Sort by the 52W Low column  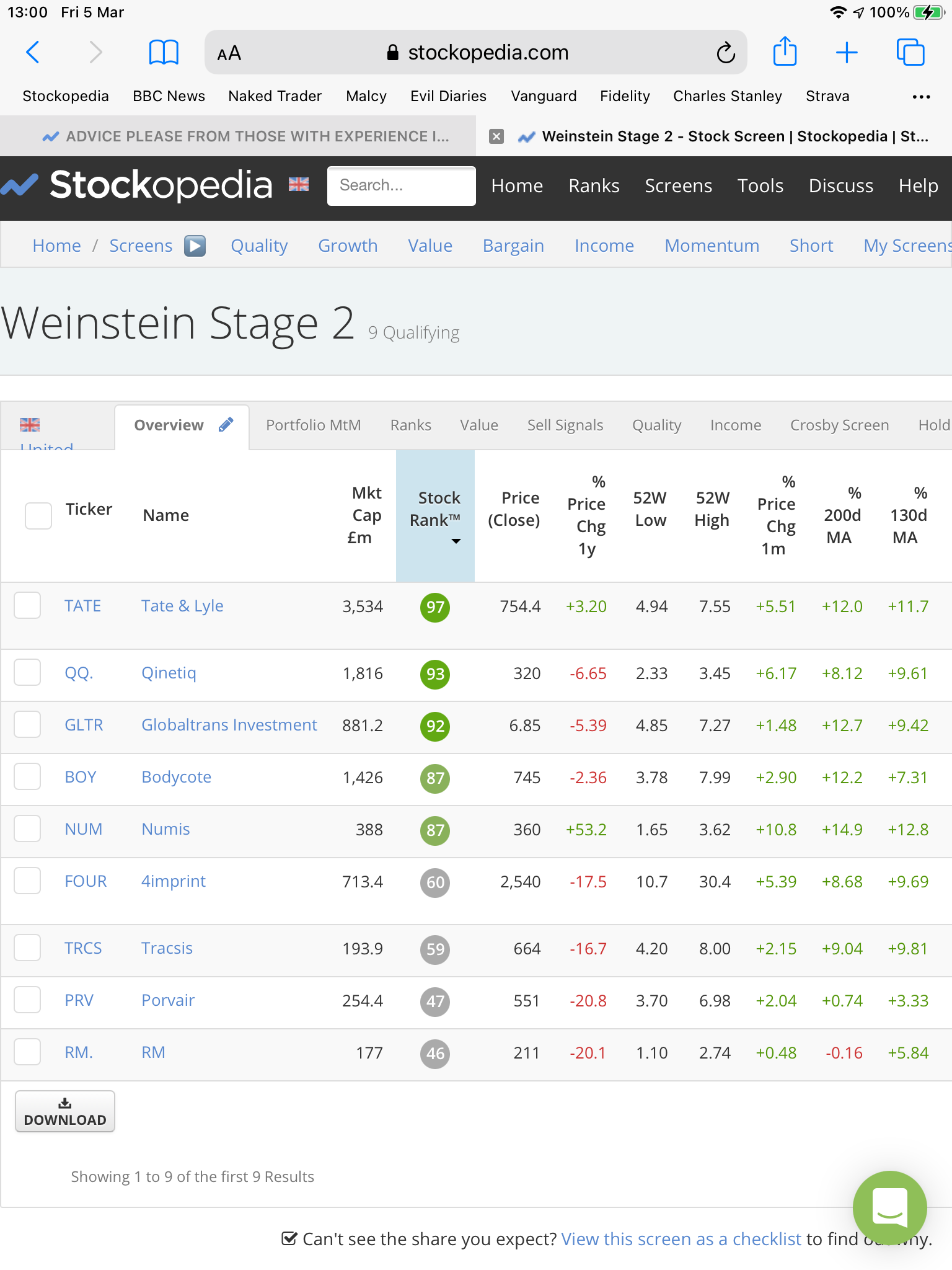click(x=650, y=509)
